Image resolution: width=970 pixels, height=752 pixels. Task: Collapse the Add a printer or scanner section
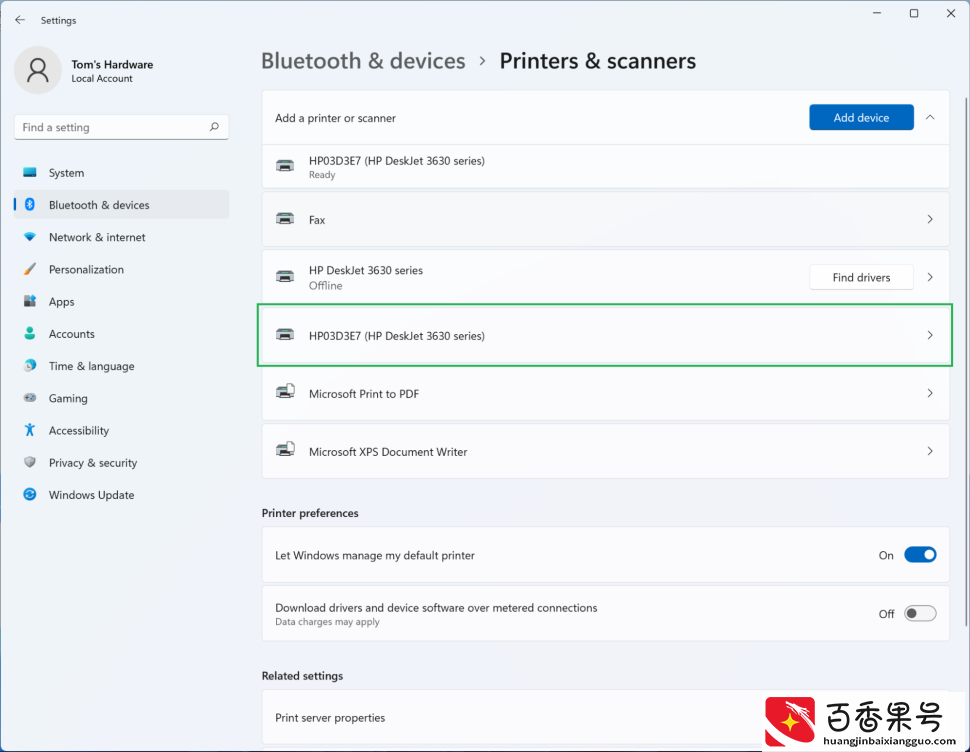click(930, 118)
